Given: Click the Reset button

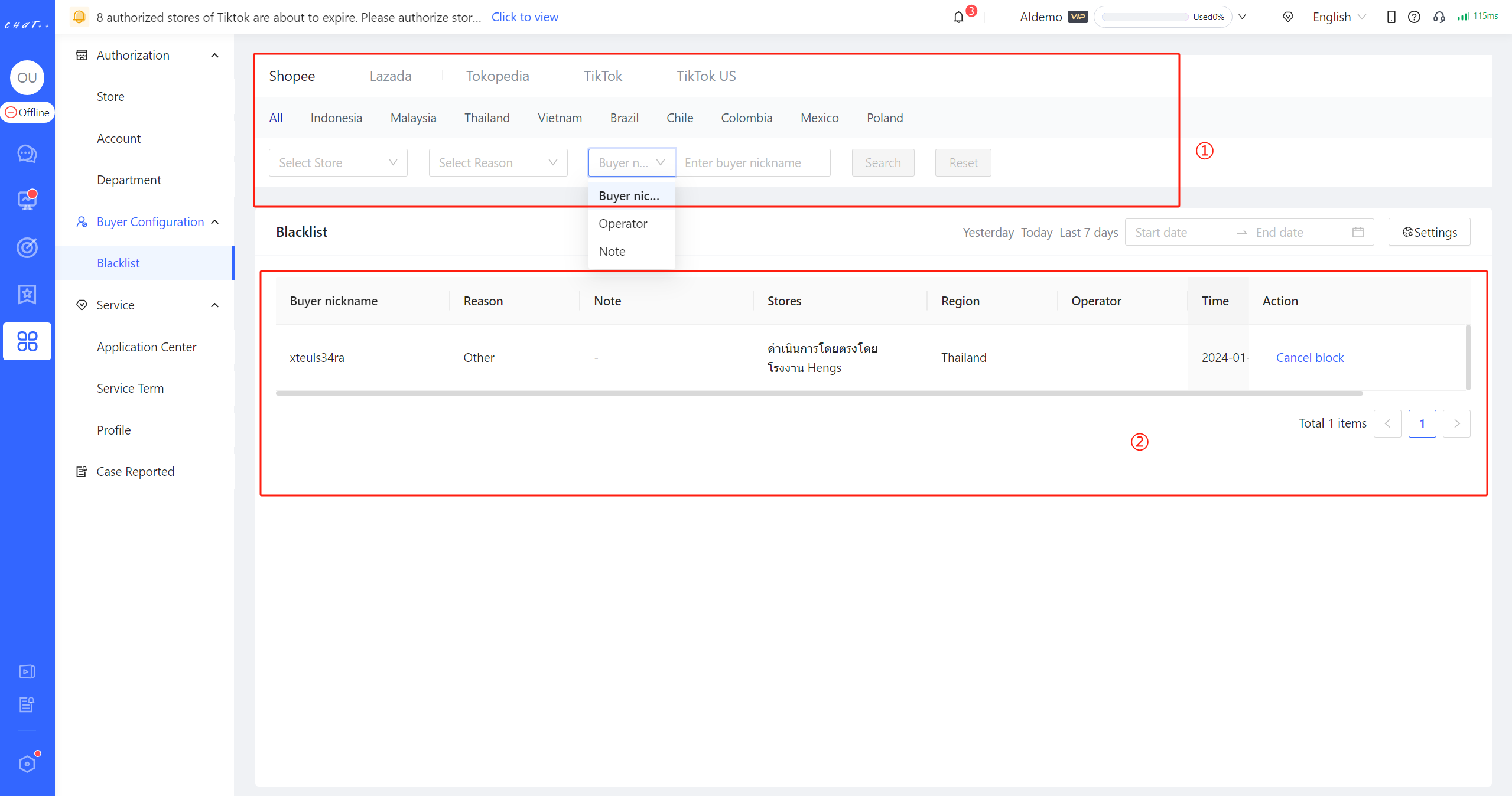Looking at the screenshot, I should pos(963,162).
